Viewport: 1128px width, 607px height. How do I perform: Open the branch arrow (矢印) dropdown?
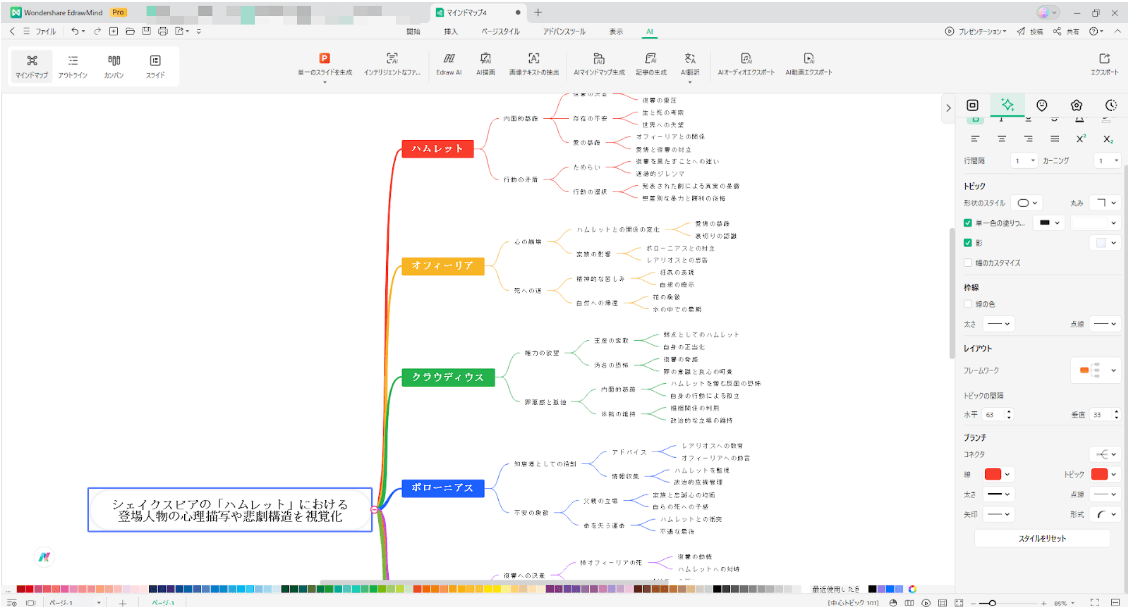999,514
